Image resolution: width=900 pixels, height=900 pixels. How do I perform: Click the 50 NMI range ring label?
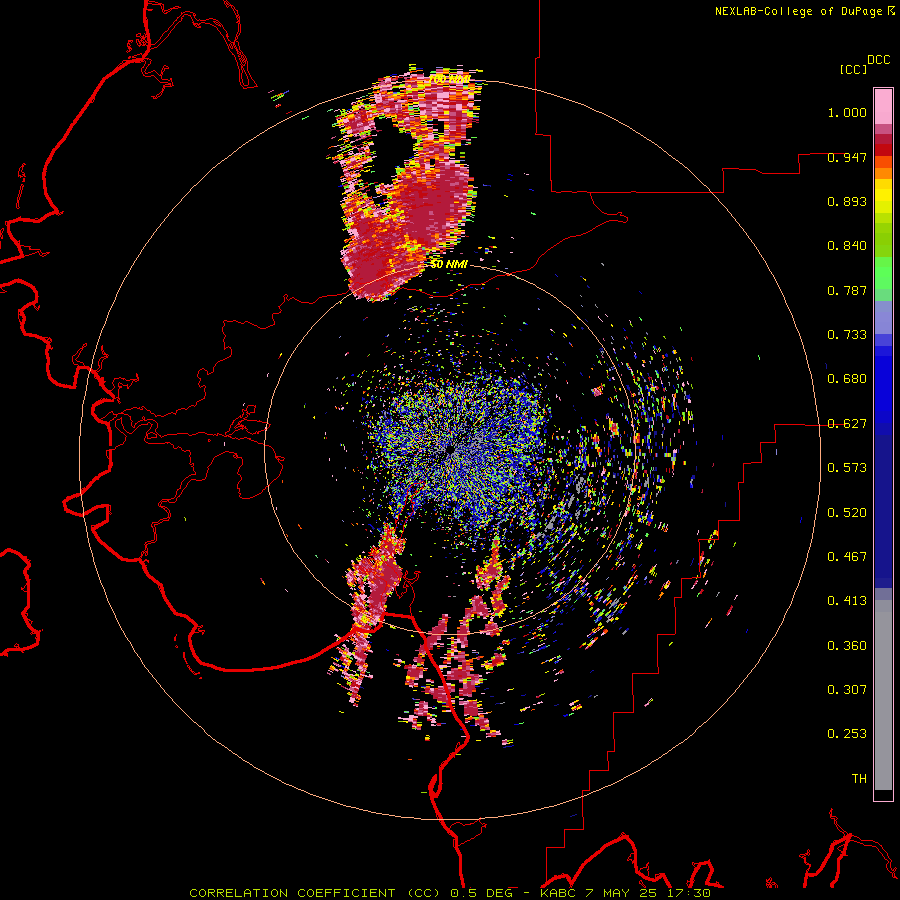tap(449, 264)
